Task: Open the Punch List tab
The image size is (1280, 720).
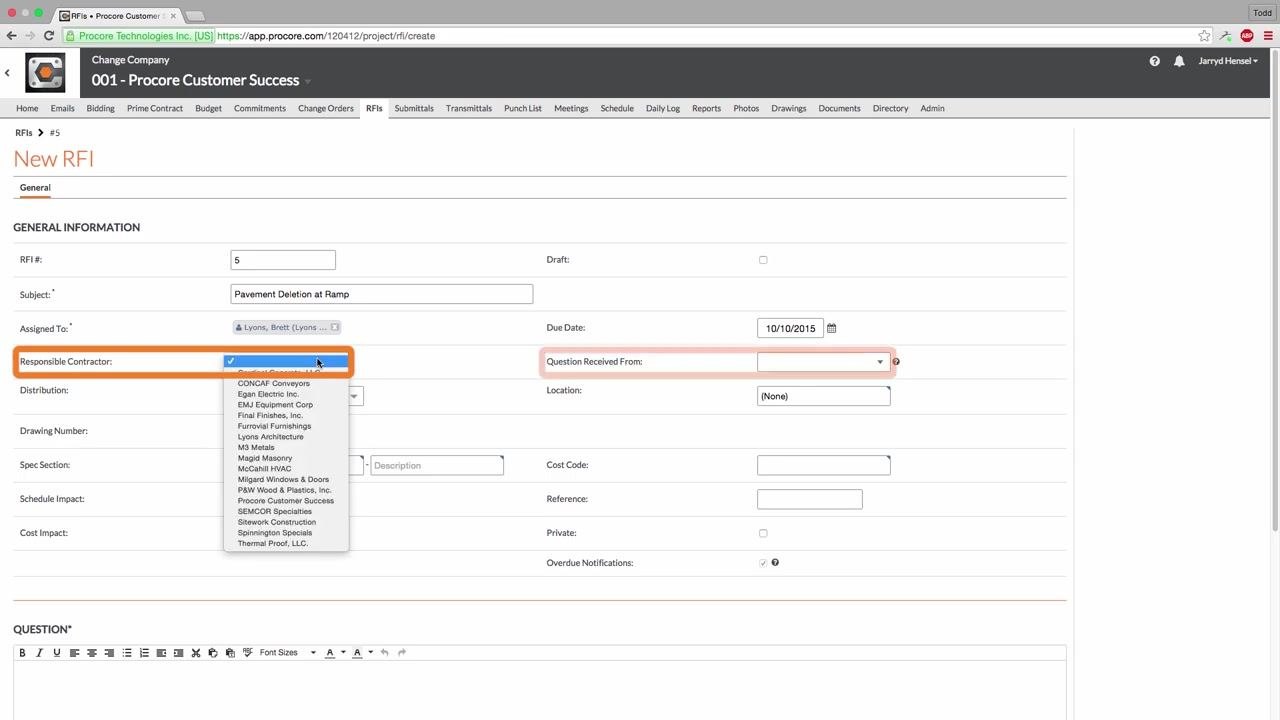Action: pos(523,108)
